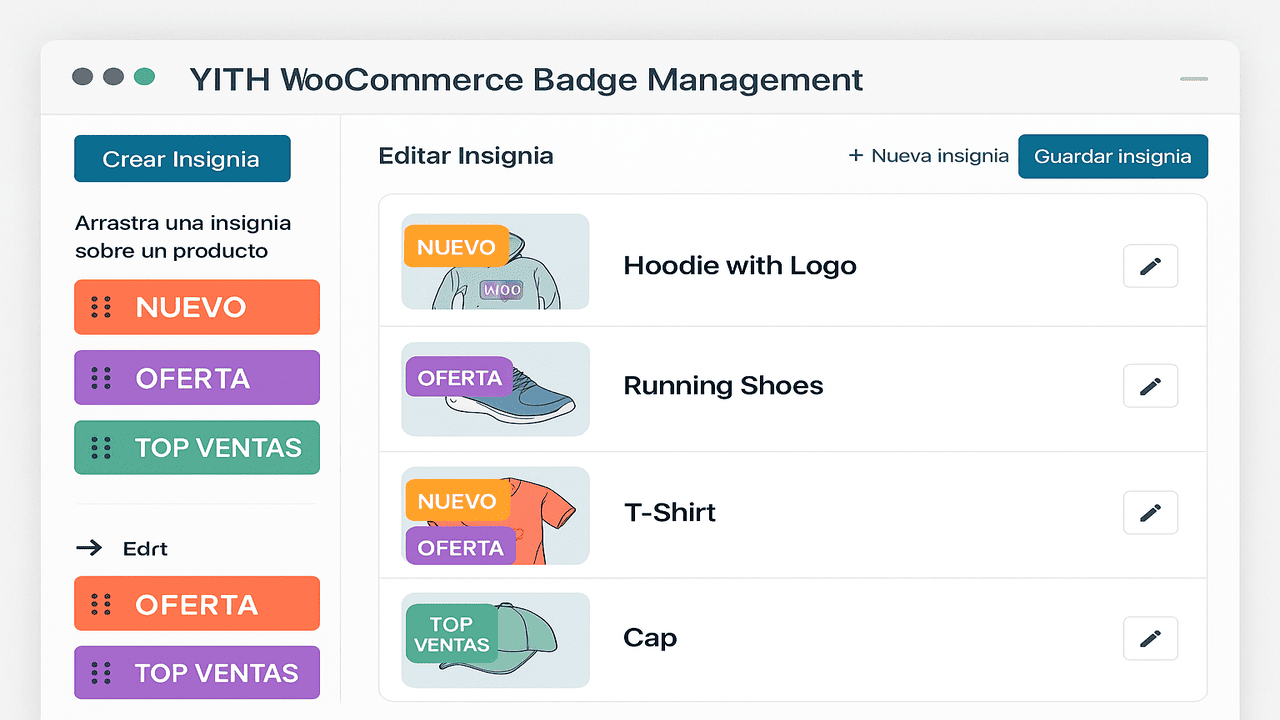Click the pencil edit icon for T-Shirt
The width and height of the screenshot is (1280, 720).
click(1150, 512)
